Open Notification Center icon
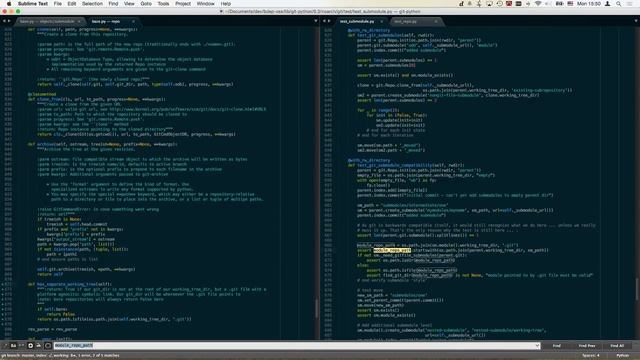Screen dimensions: 640x360 630,4
